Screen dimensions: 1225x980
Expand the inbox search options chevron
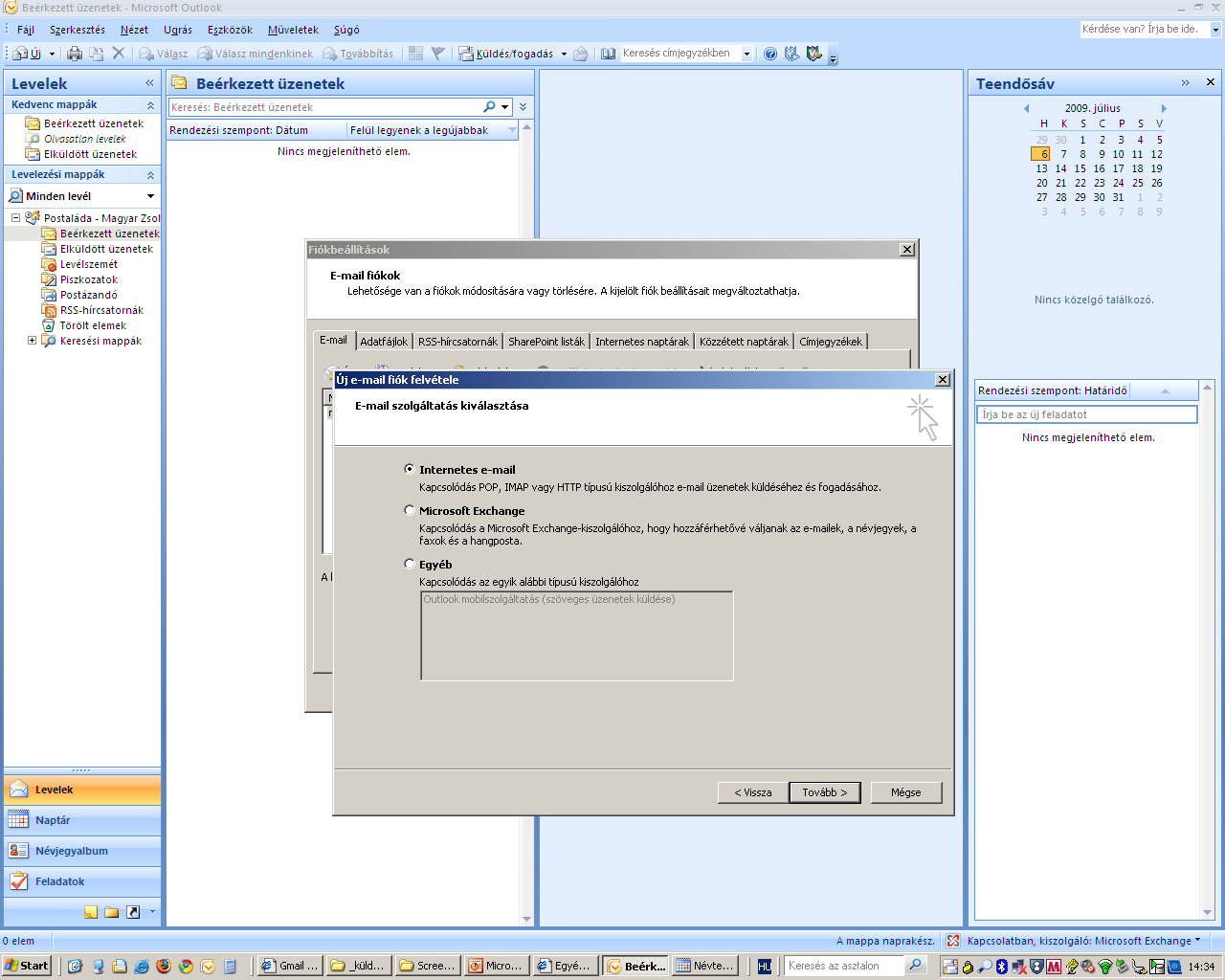tap(523, 107)
